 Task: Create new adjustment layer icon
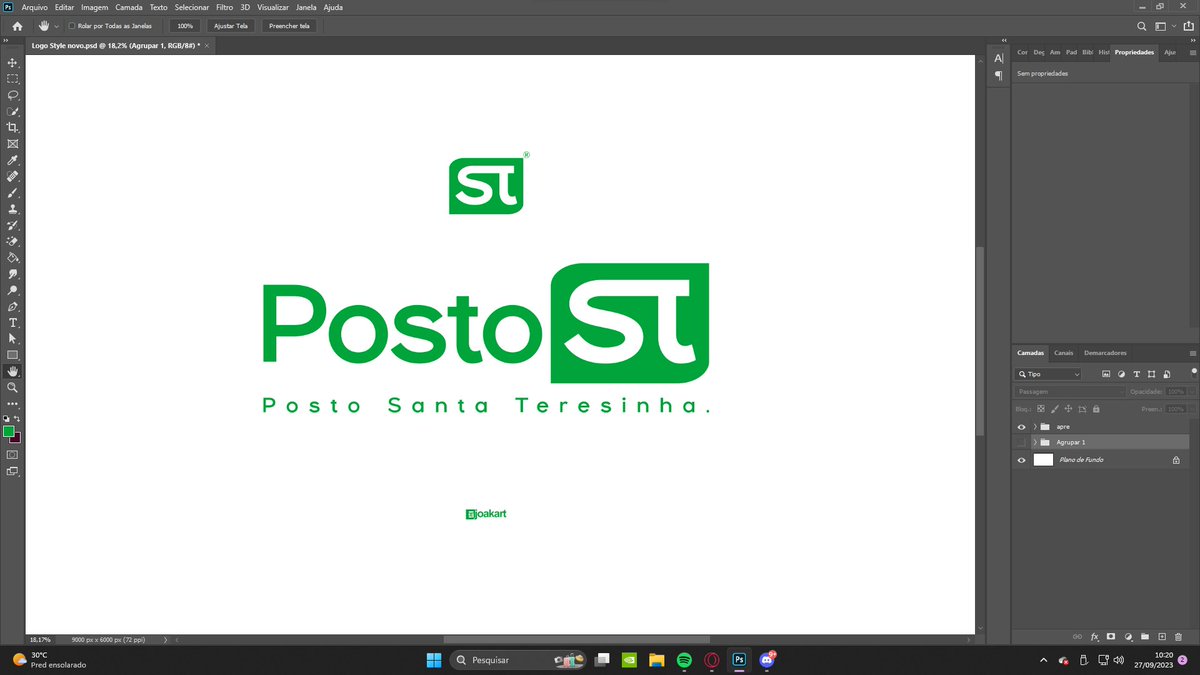(x=1128, y=636)
